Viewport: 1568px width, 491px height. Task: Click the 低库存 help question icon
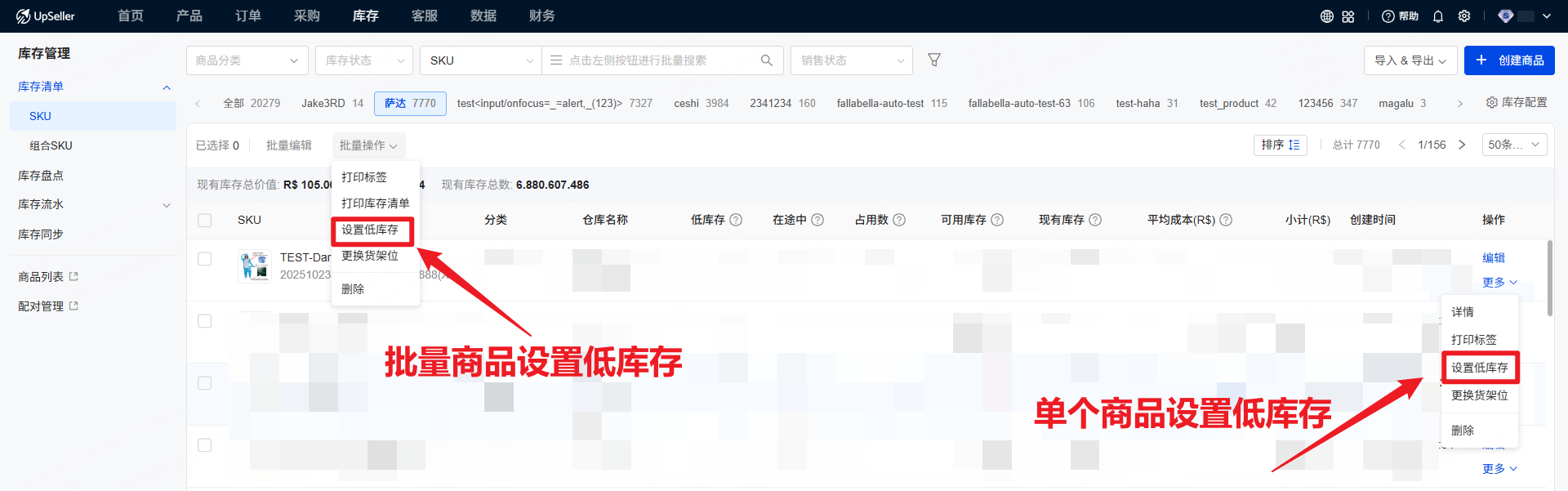(736, 220)
